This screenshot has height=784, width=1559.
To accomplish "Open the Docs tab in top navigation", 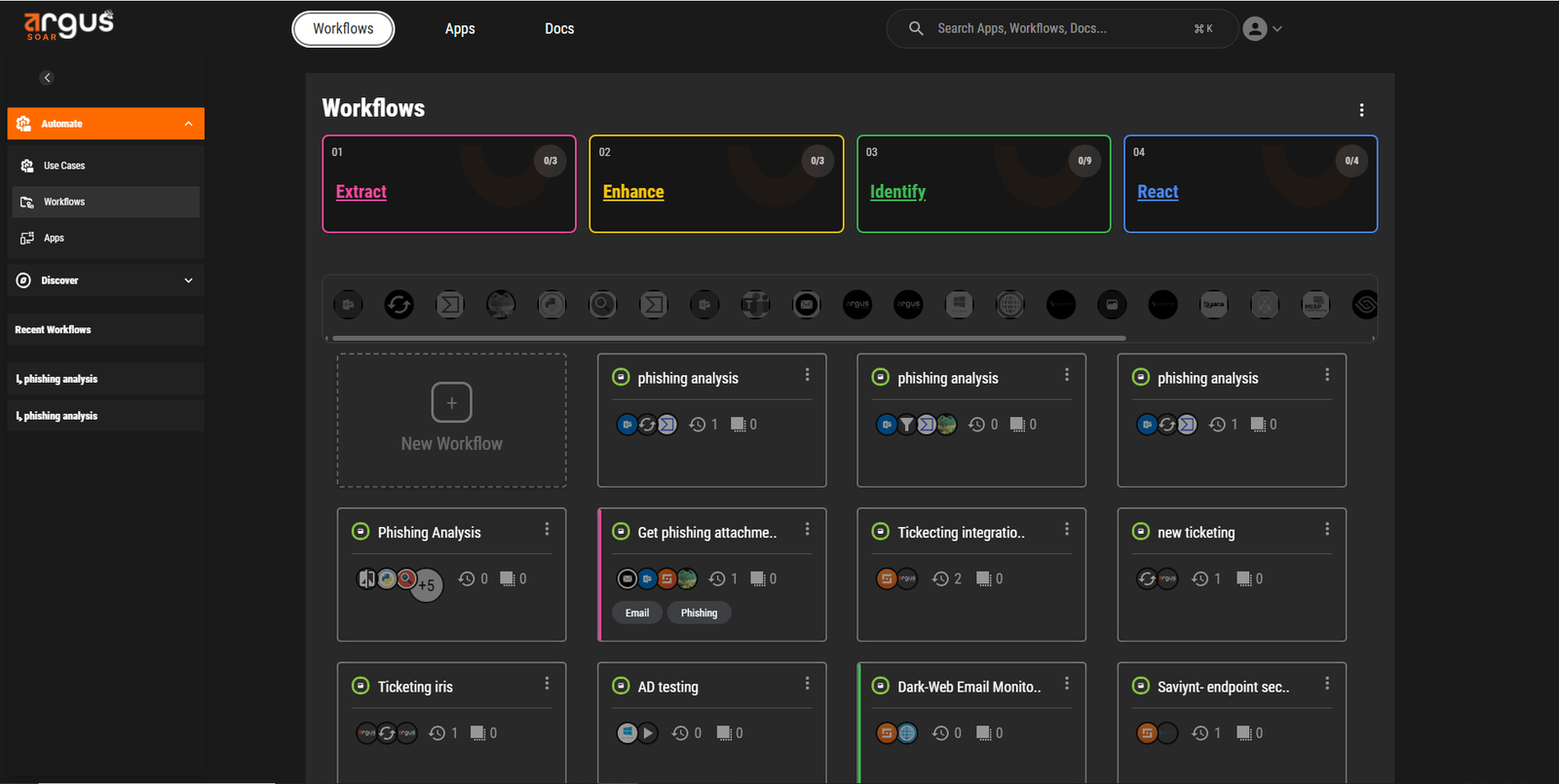I will pos(559,29).
